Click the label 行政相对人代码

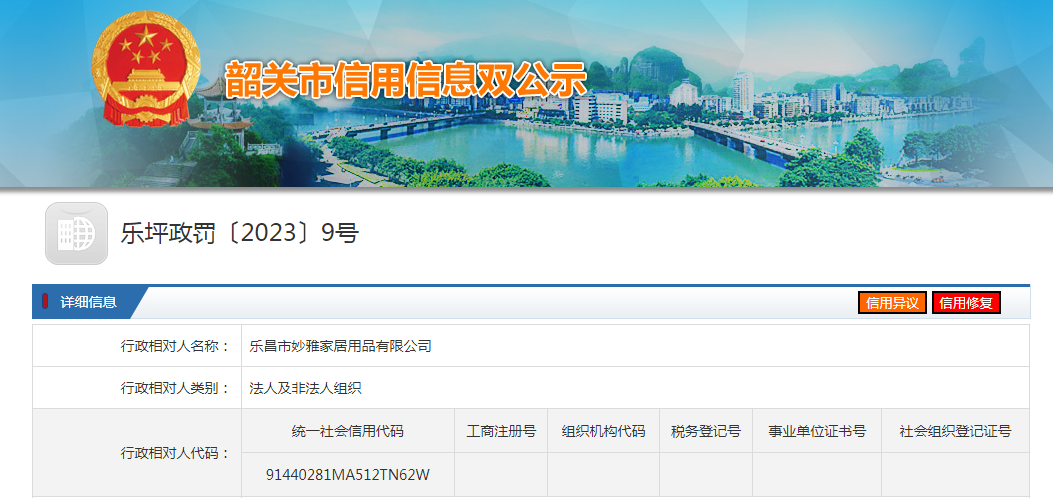tap(175, 452)
